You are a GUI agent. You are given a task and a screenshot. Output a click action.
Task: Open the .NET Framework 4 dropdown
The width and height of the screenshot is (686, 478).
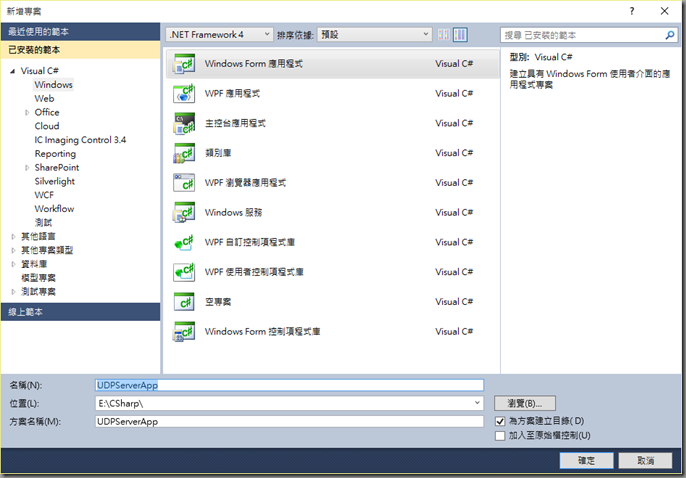pyautogui.click(x=219, y=35)
